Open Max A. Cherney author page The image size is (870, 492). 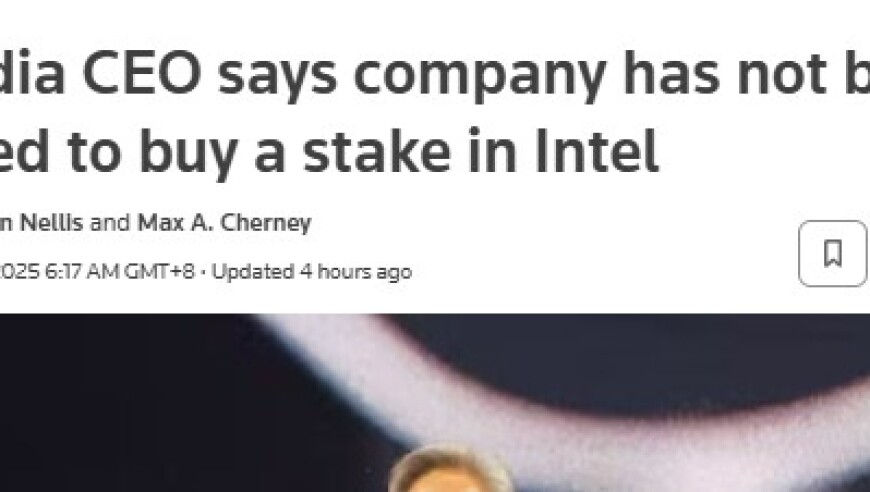224,222
